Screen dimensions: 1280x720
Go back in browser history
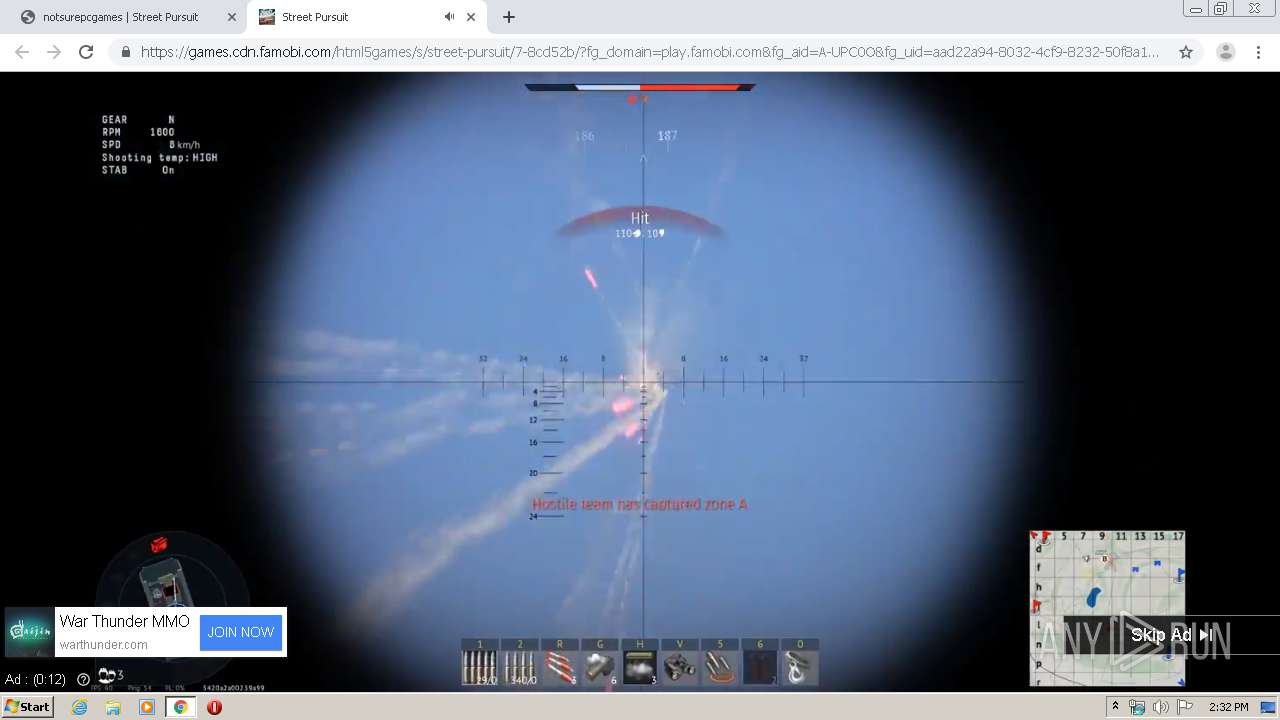22,52
